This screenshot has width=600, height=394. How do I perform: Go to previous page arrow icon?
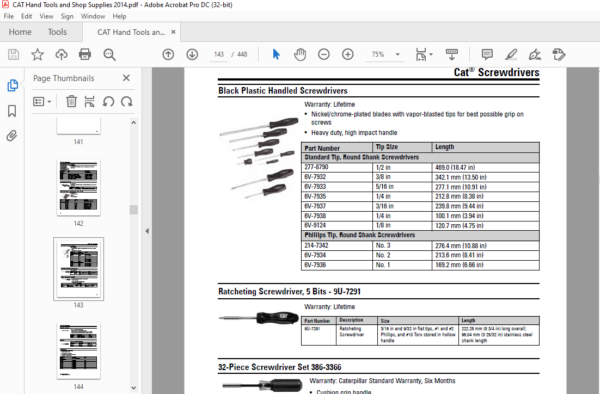[x=168, y=54]
